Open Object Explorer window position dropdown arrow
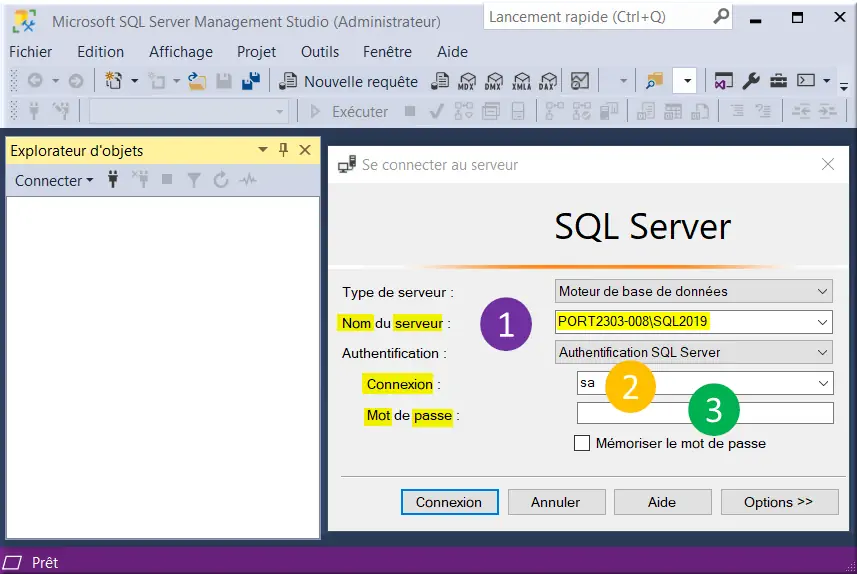The height and width of the screenshot is (574, 857). point(263,150)
